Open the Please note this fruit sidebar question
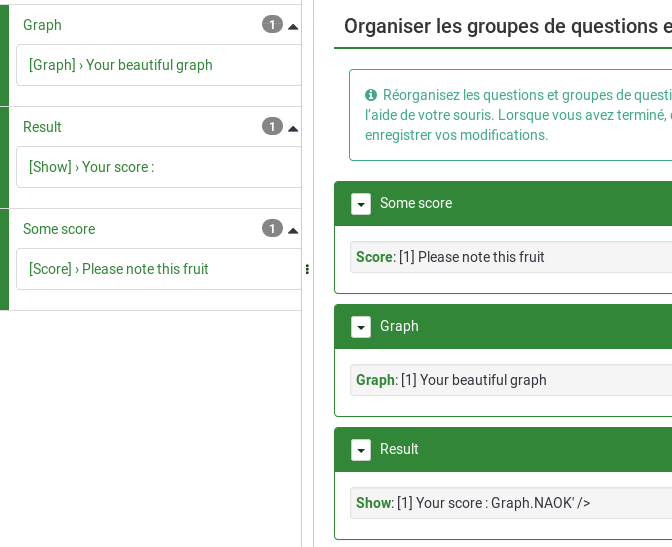The width and height of the screenshot is (672, 547). pos(119,269)
